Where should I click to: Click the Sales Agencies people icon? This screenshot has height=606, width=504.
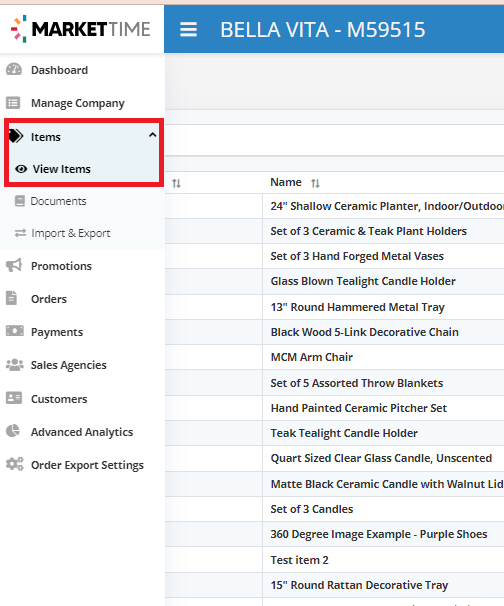(x=15, y=364)
